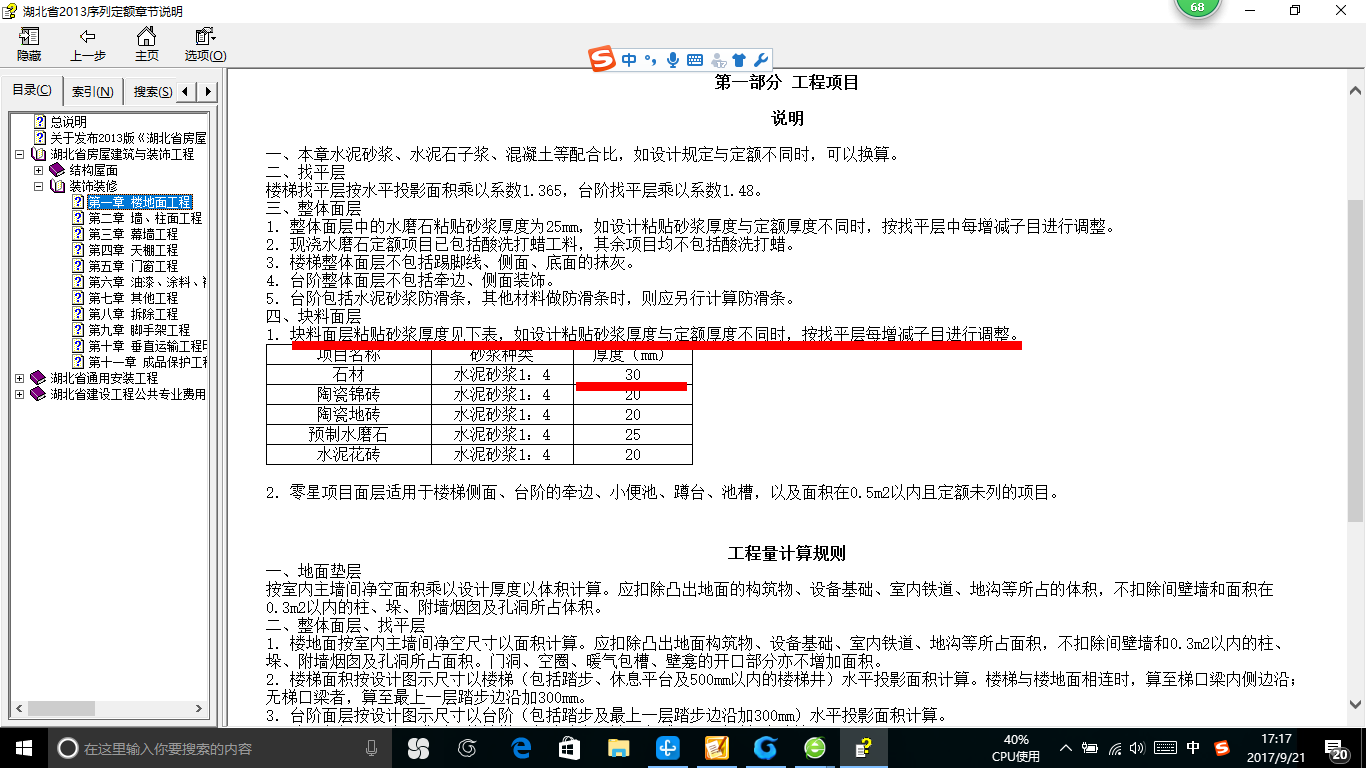Open the green circular browser taskbar icon
Viewport: 1366px width, 768px height.
(x=815, y=748)
